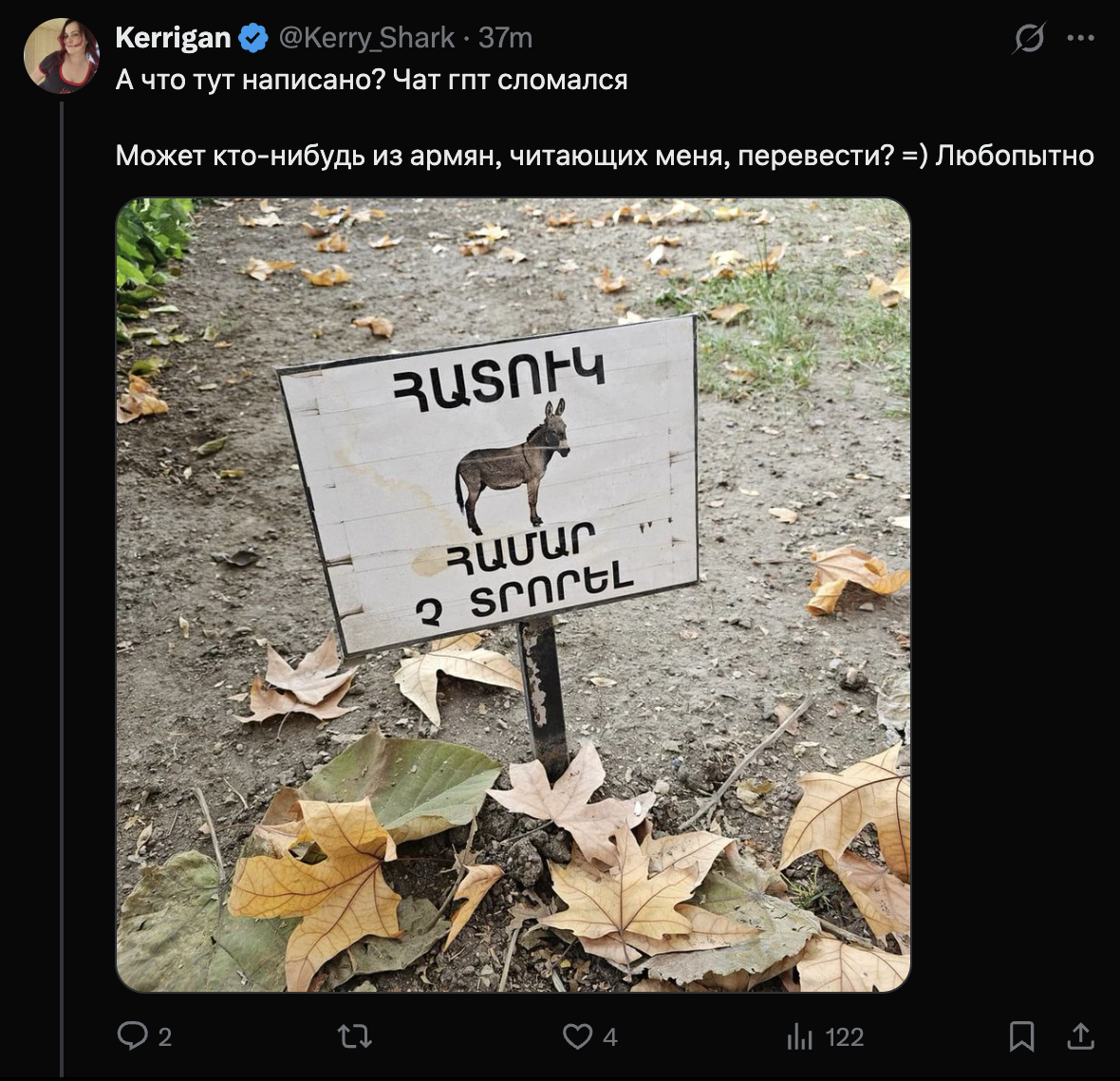Screen dimensions: 1120x1081
Task: Open the Kerrigan display name link
Action: coord(173,38)
